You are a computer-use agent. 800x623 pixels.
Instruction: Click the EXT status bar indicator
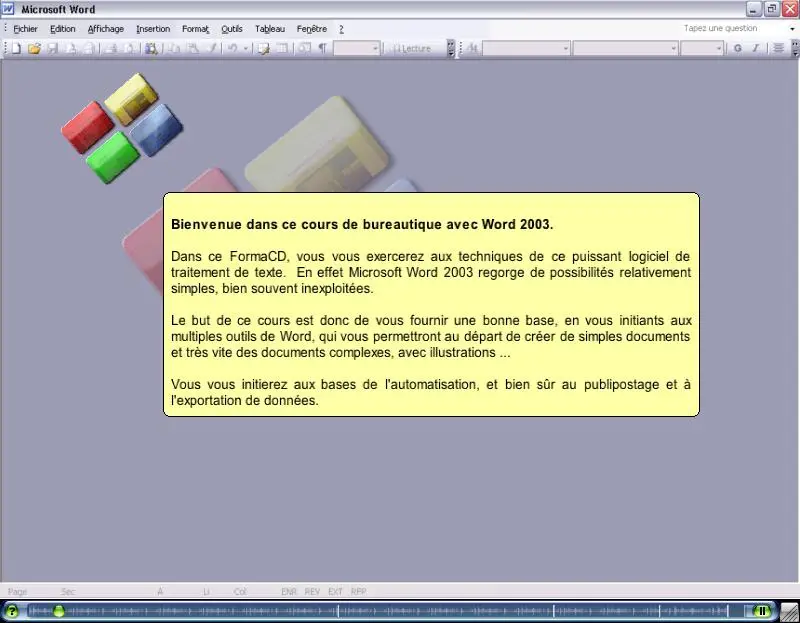[x=335, y=592]
